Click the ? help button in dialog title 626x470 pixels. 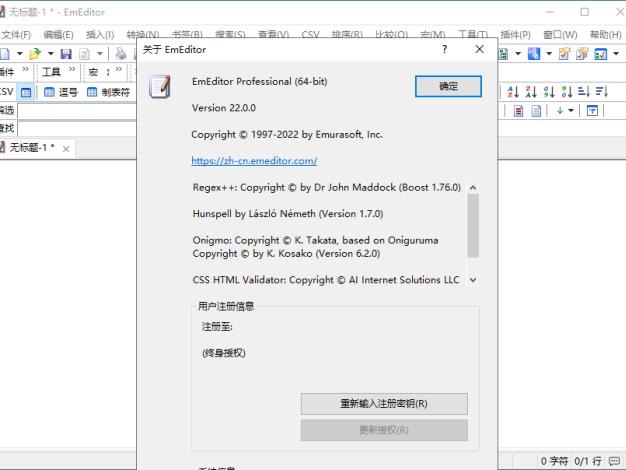pyautogui.click(x=445, y=49)
